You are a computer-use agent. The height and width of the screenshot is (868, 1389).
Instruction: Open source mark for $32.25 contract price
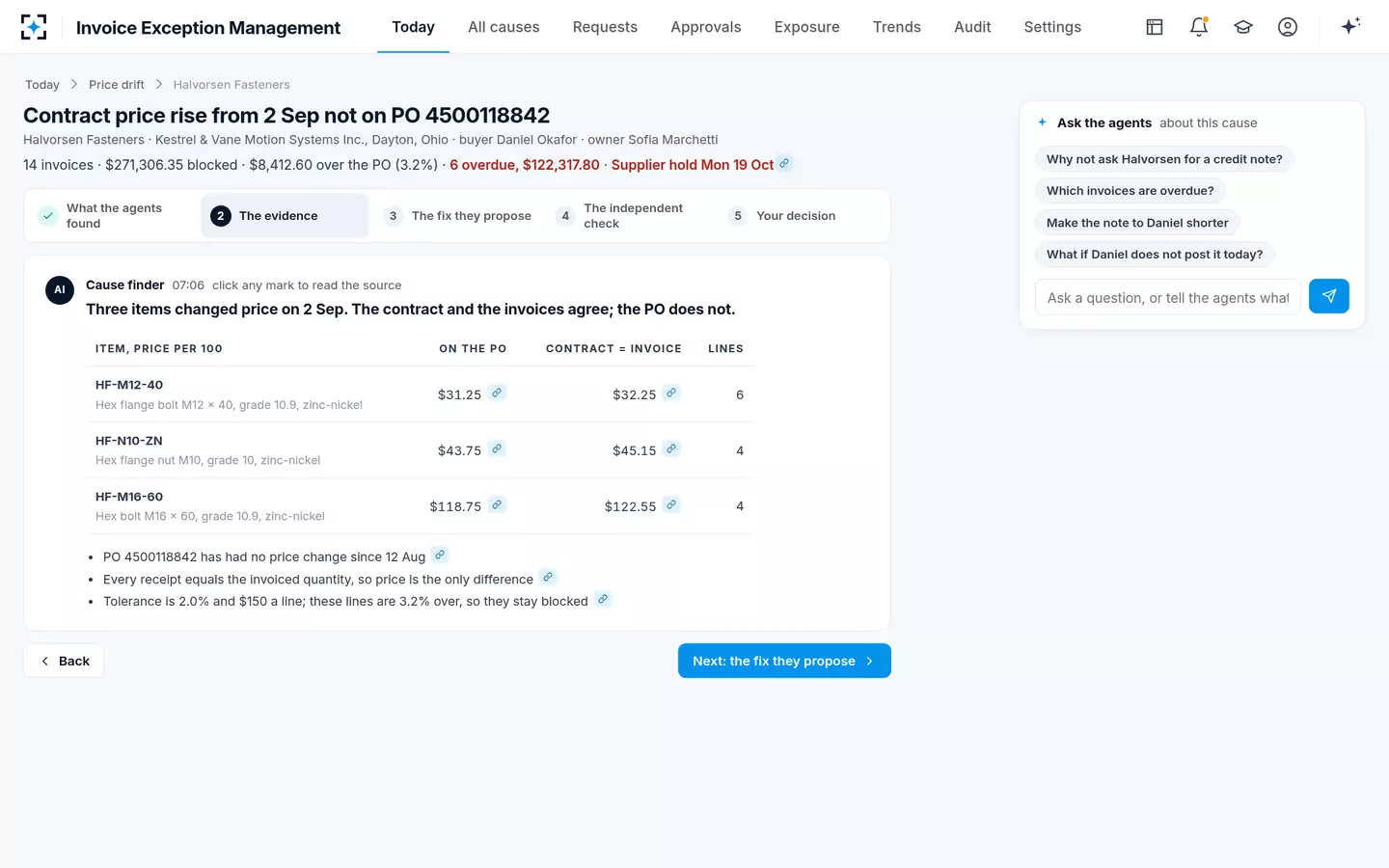671,393
